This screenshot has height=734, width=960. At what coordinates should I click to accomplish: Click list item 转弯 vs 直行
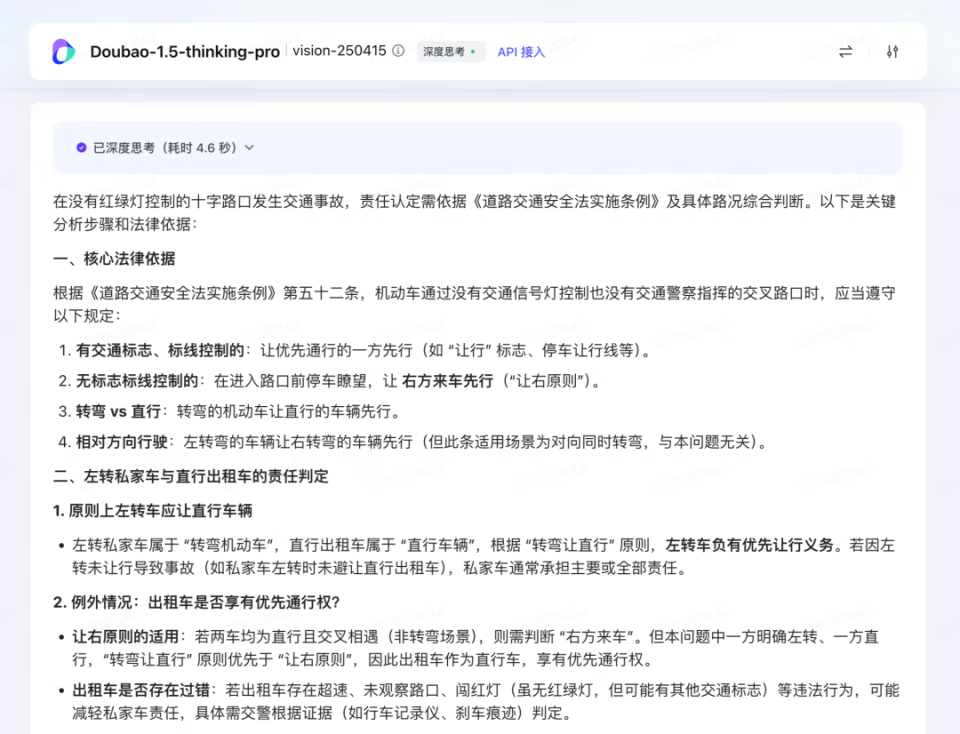[118, 411]
